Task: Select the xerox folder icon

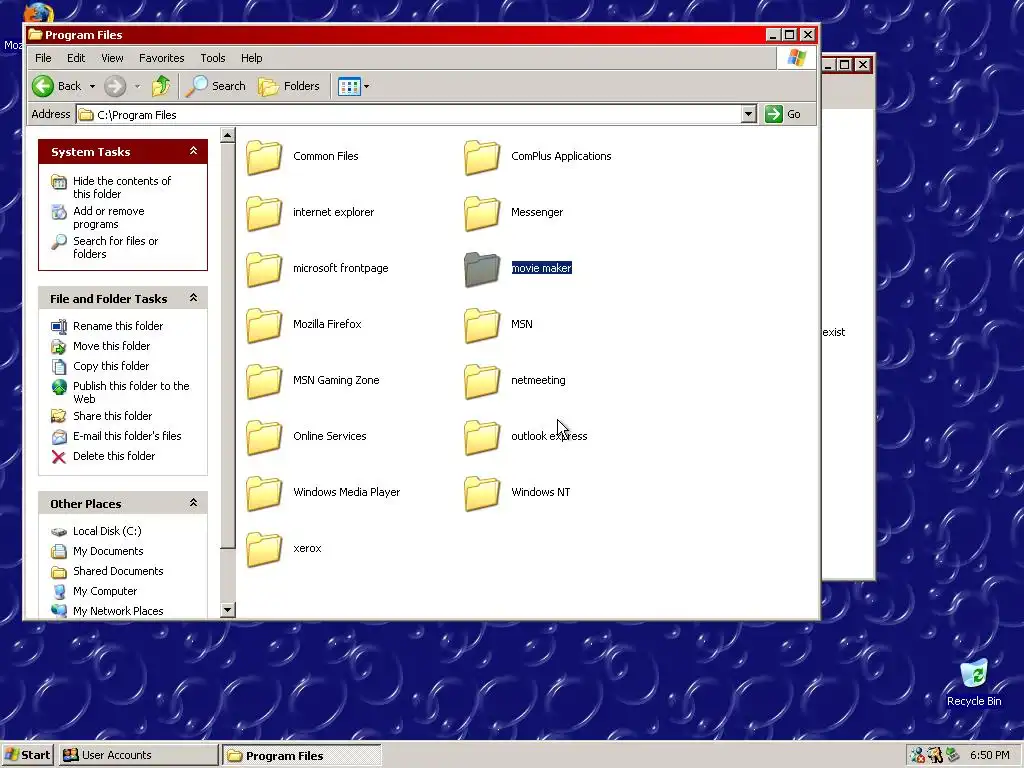Action: 264,549
